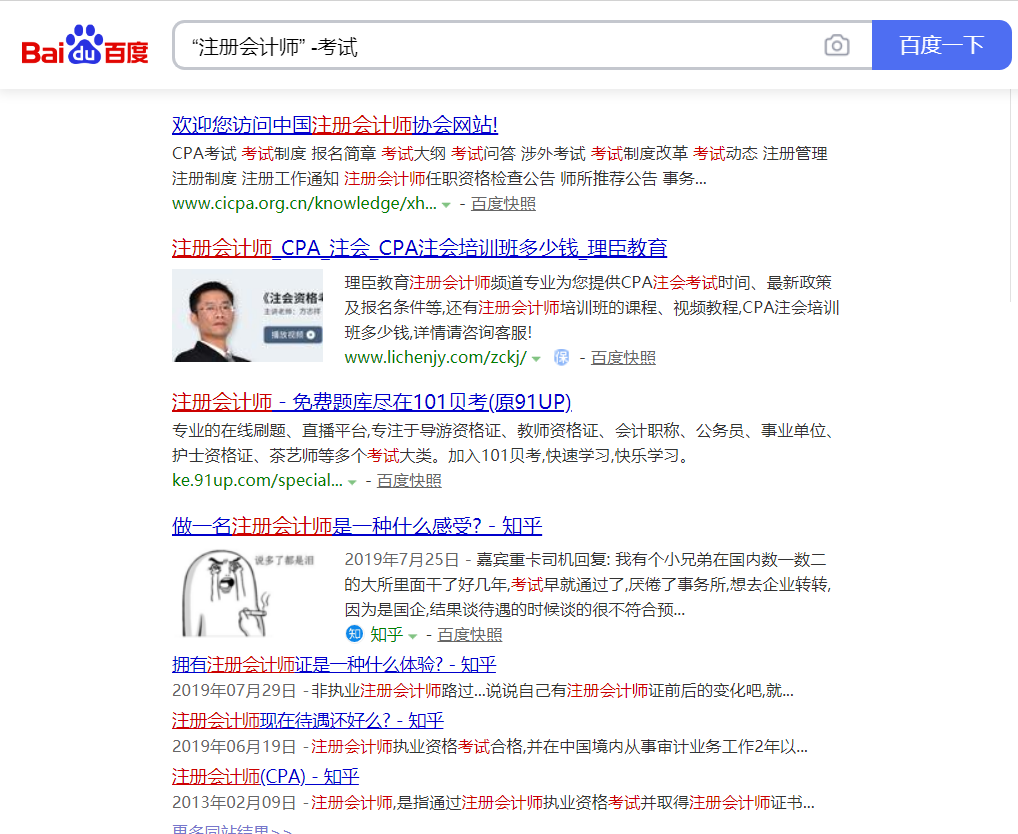Image resolution: width=1018 pixels, height=834 pixels.
Task: Open 欢迎您访问中国注册会计师协会网站 result
Action: (x=335, y=125)
